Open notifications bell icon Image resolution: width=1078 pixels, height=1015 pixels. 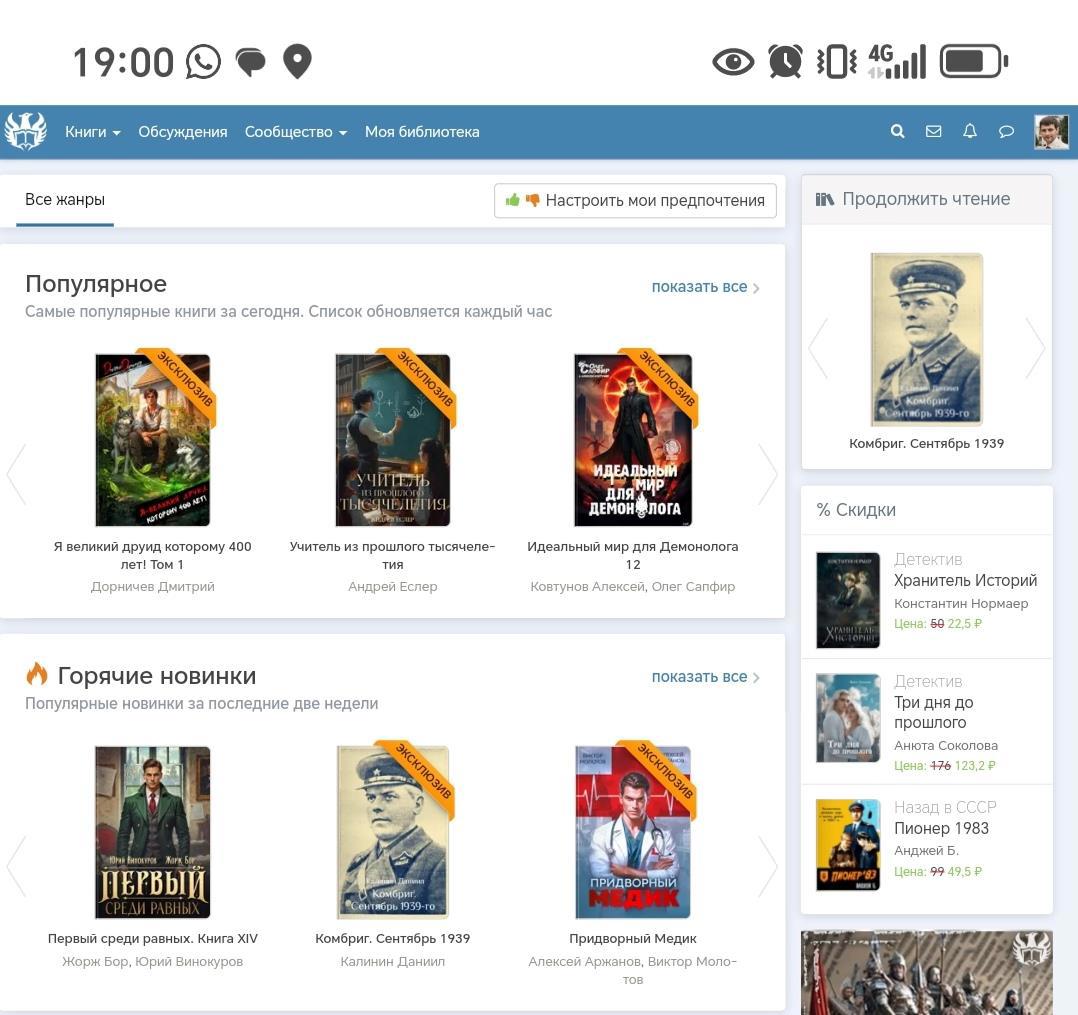click(969, 132)
